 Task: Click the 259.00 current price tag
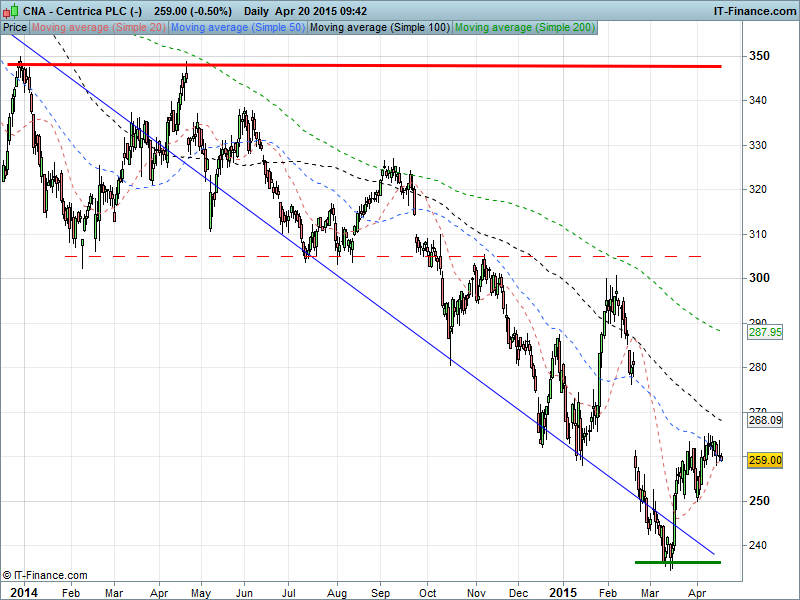point(764,460)
